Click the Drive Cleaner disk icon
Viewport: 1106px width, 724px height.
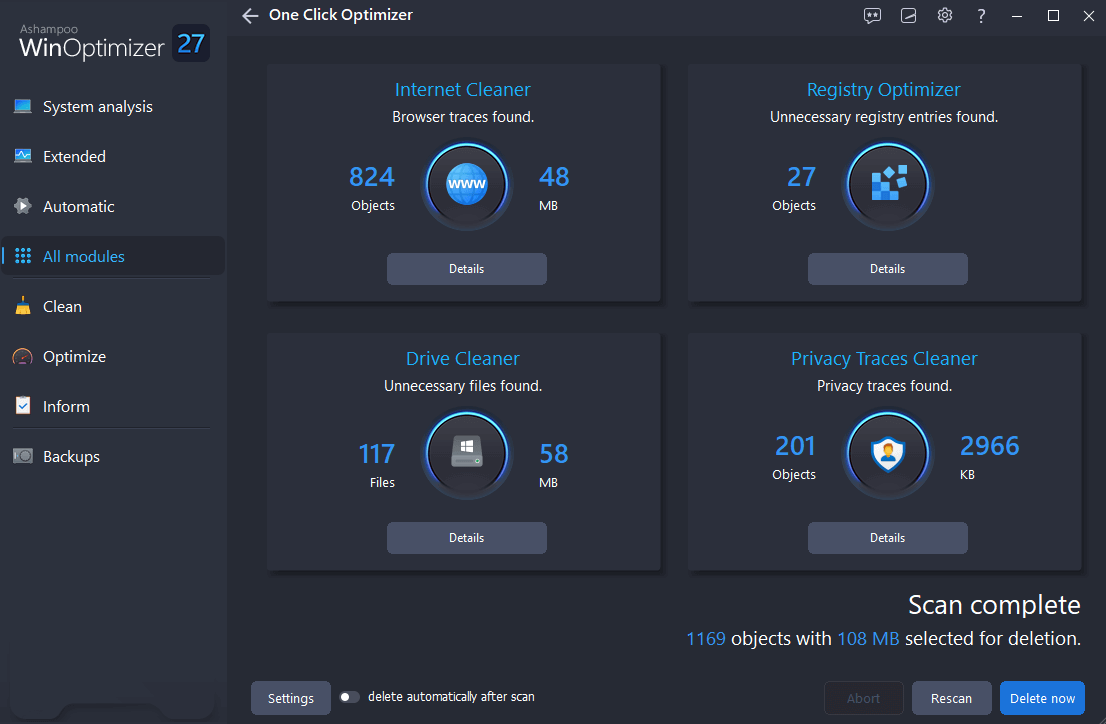(x=466, y=453)
